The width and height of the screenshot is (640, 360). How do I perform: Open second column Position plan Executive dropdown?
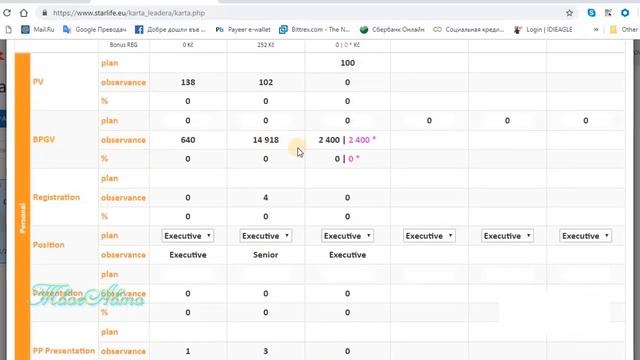click(266, 236)
